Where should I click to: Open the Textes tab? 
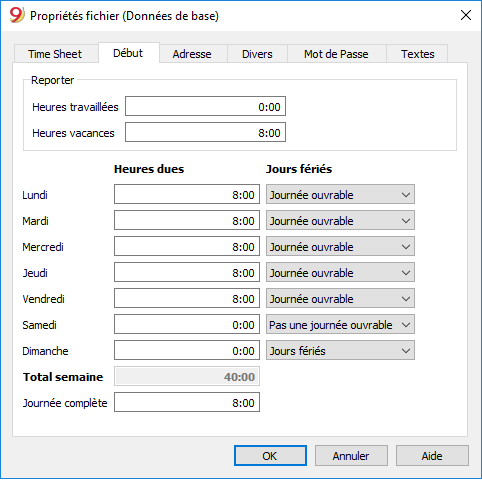[x=418, y=54]
